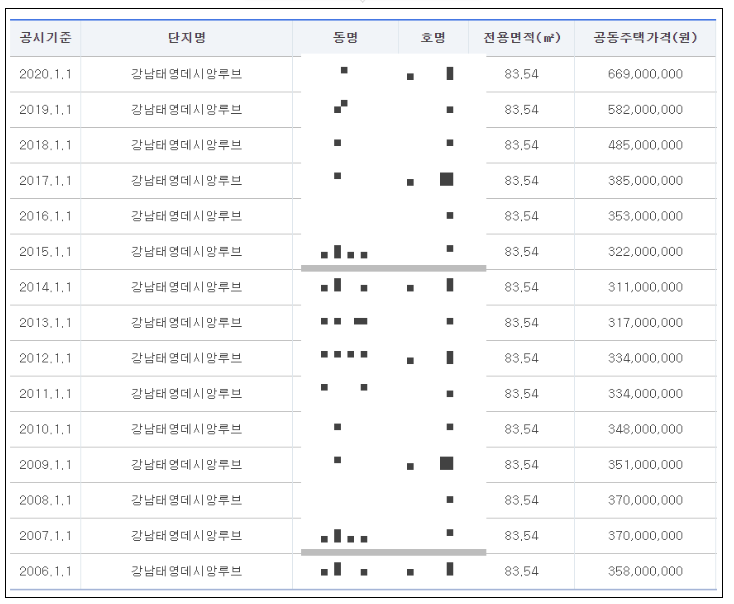Click the price 582,000,000

[x=645, y=110]
